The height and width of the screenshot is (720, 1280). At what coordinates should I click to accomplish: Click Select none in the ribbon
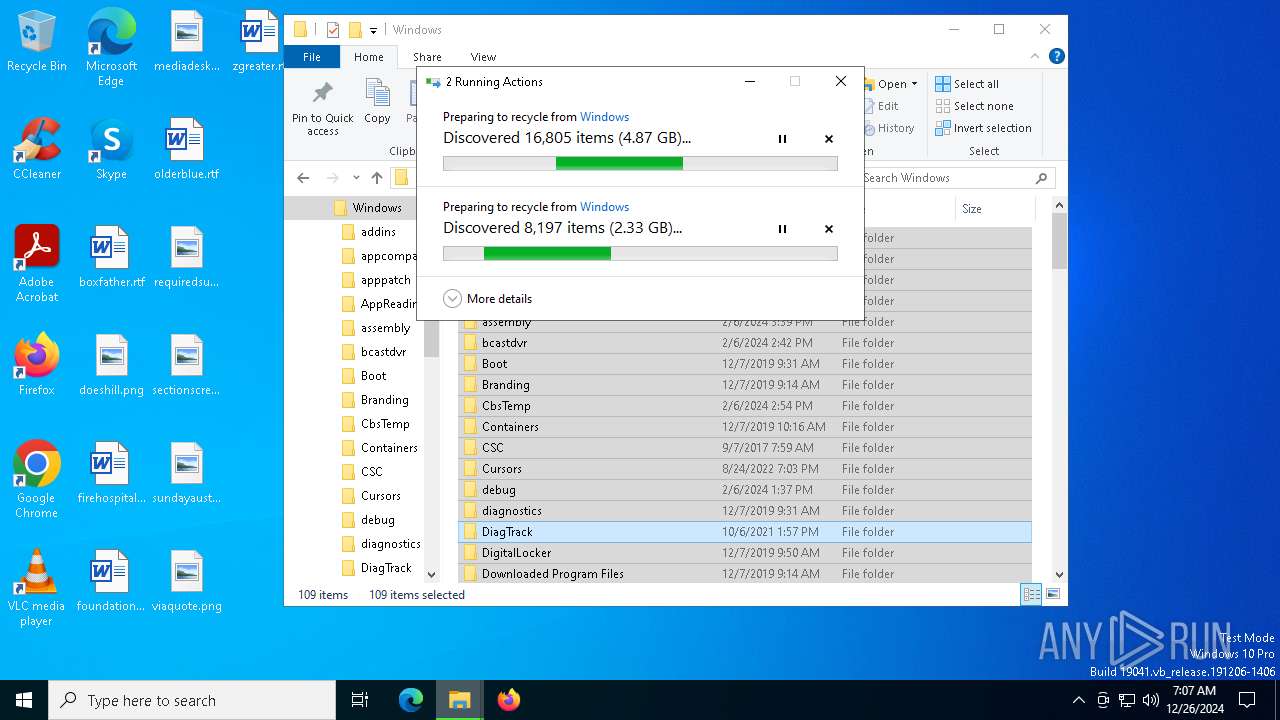[x=974, y=106]
